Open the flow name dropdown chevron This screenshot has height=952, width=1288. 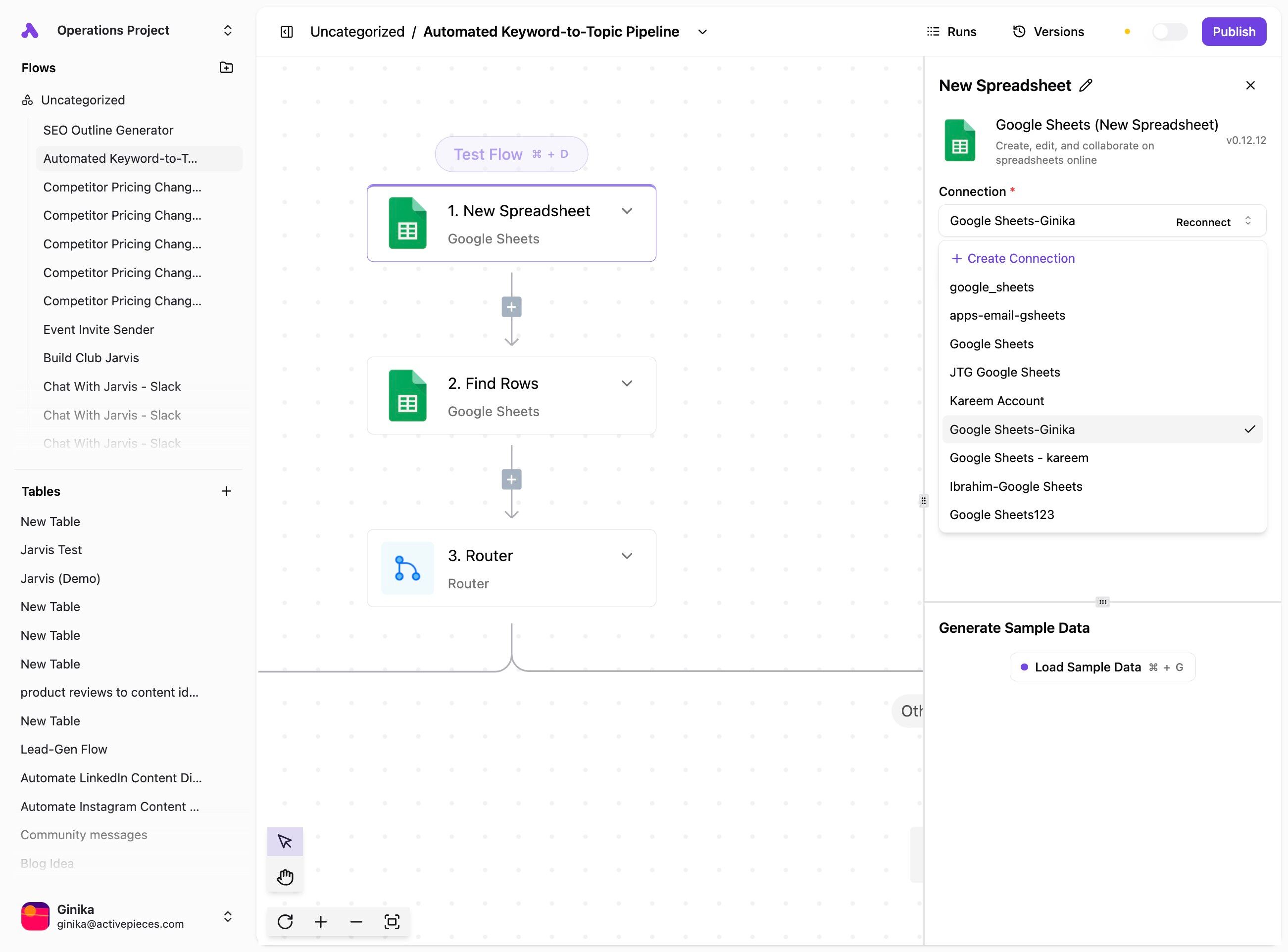pos(702,32)
